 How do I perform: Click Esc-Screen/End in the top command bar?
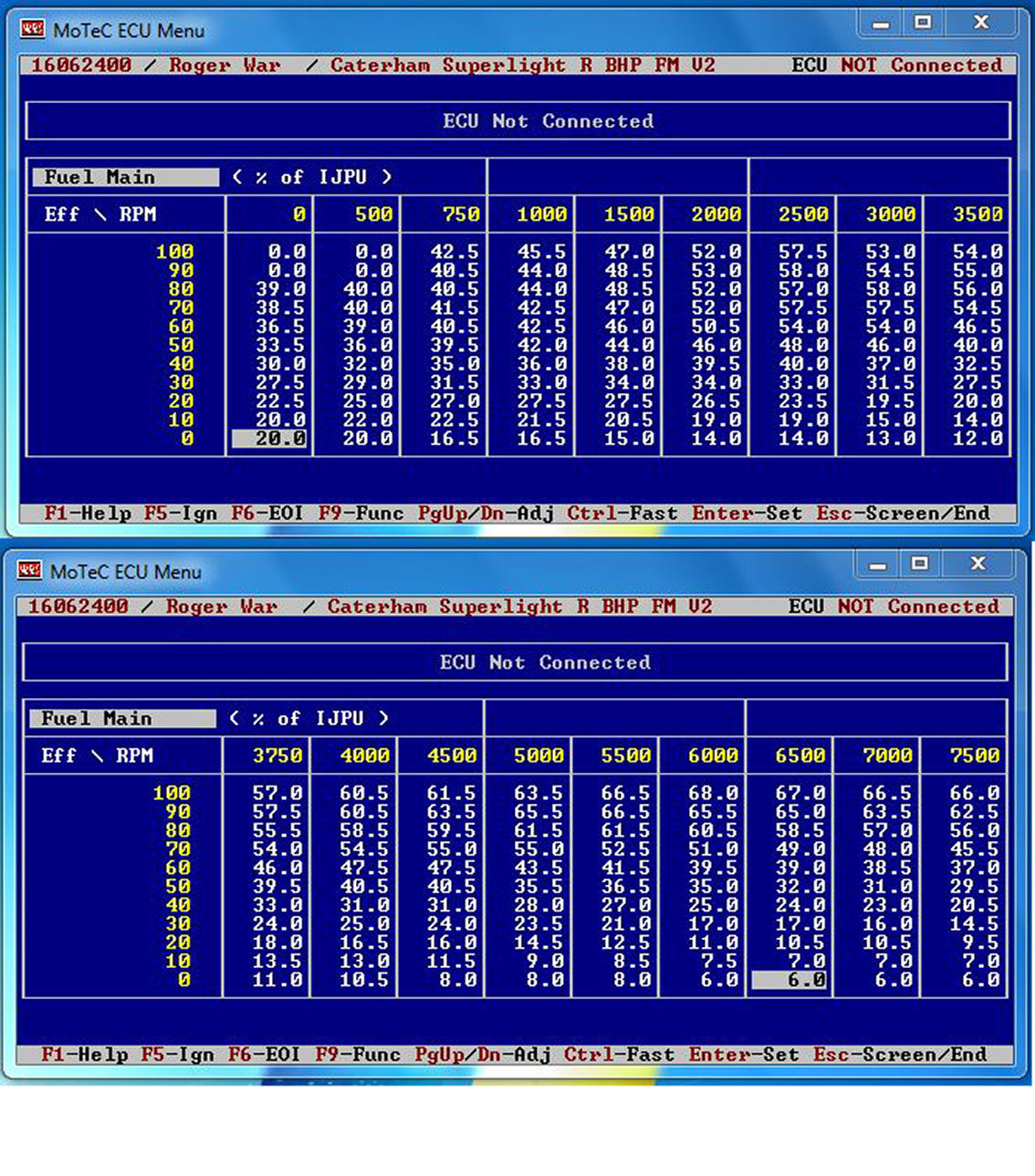[902, 513]
